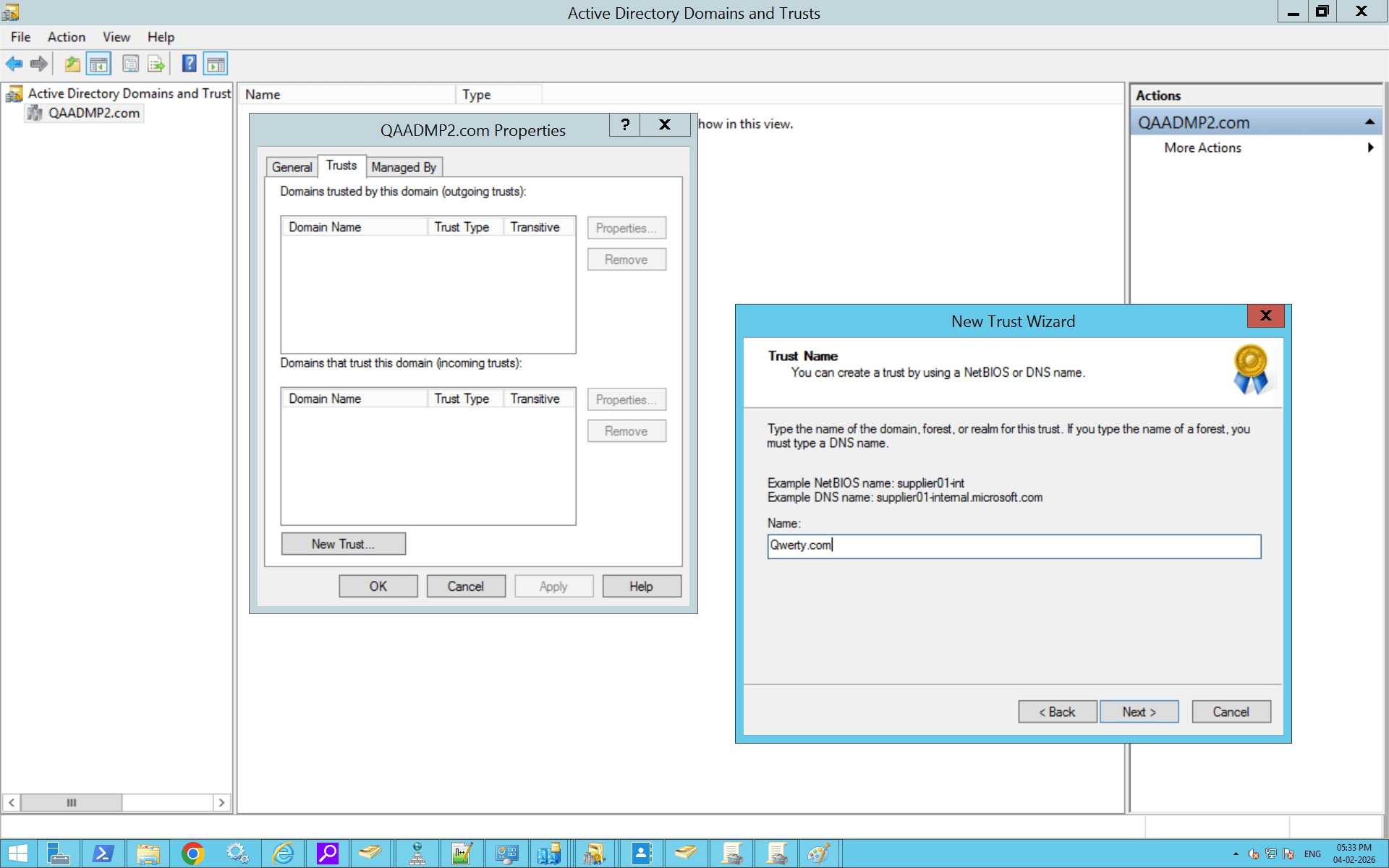Open the Action menu
This screenshot has width=1389, height=868.
66,37
